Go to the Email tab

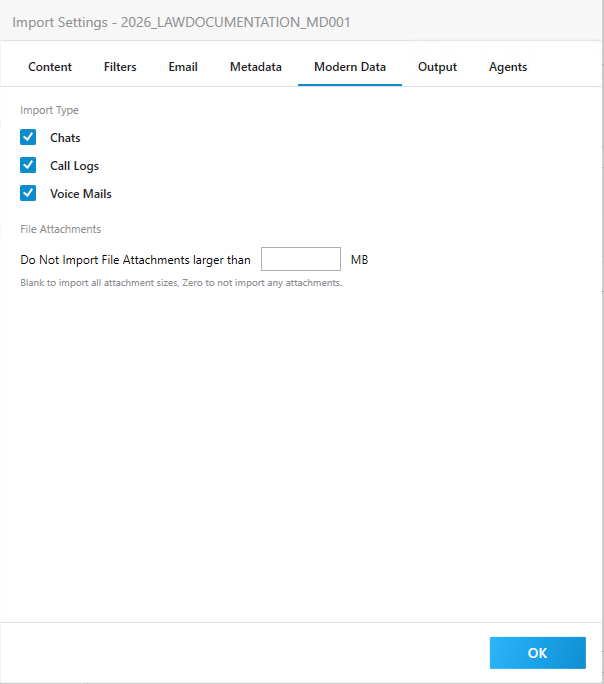coord(183,67)
